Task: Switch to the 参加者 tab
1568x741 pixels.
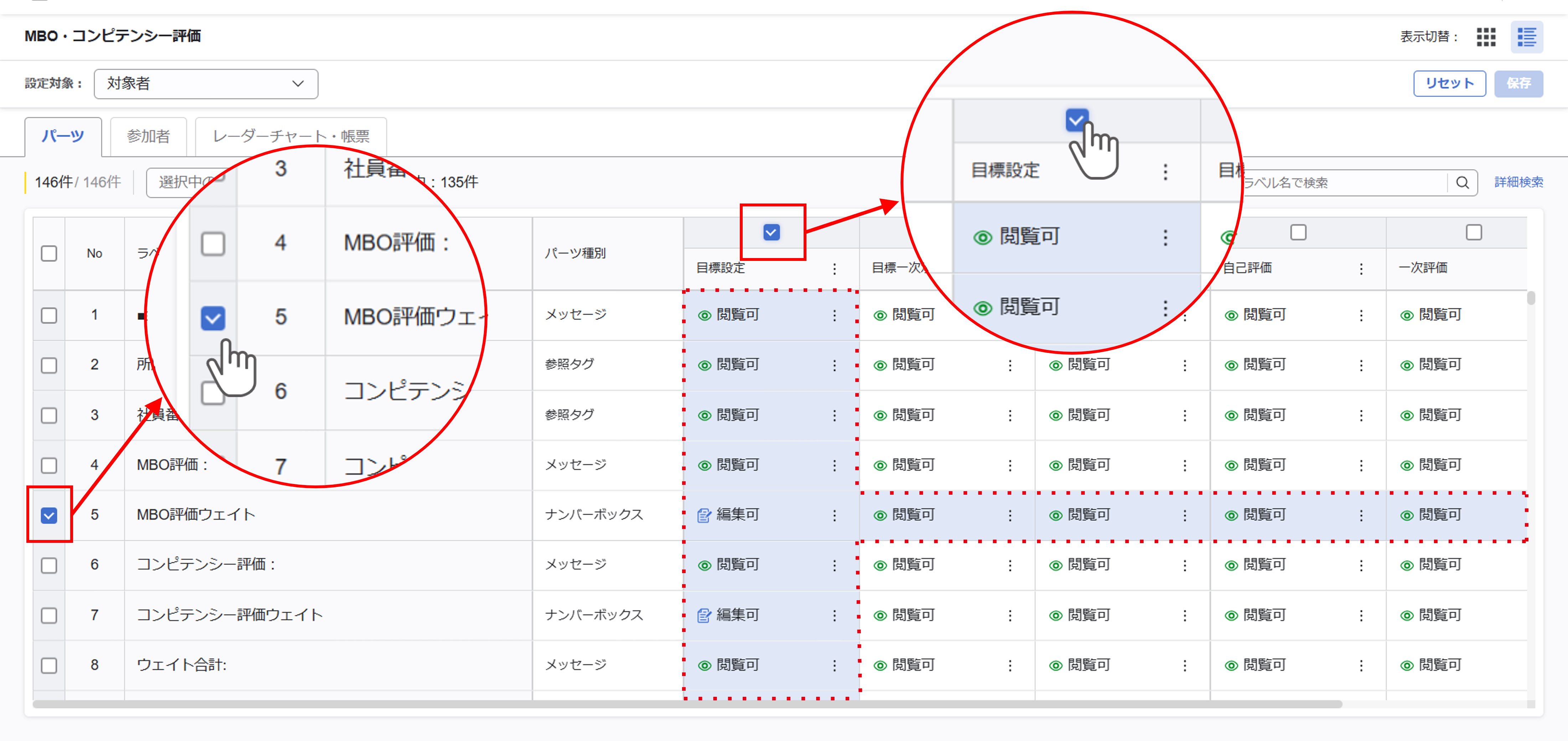Action: pos(148,137)
